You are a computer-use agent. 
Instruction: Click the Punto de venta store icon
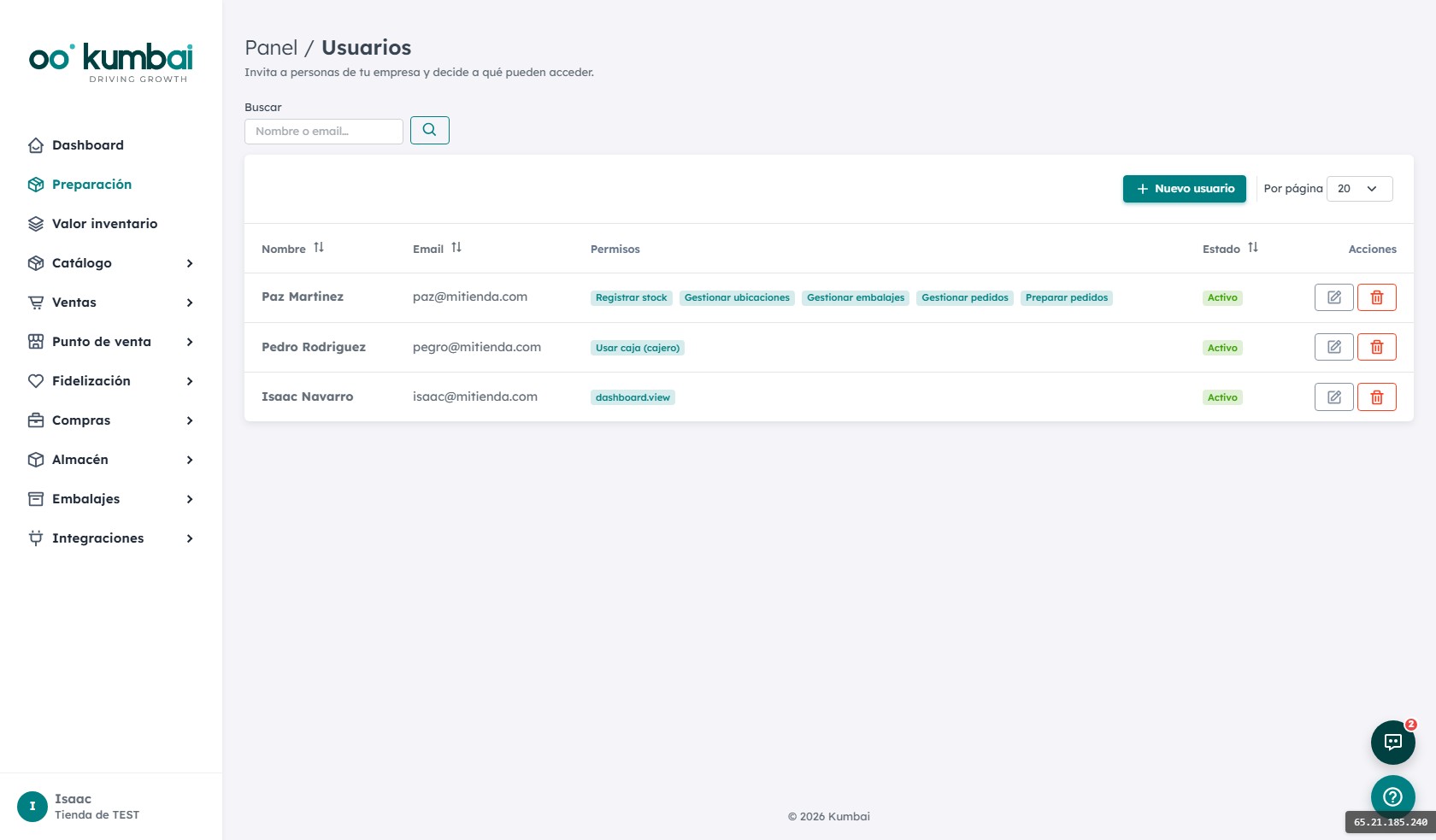36,342
